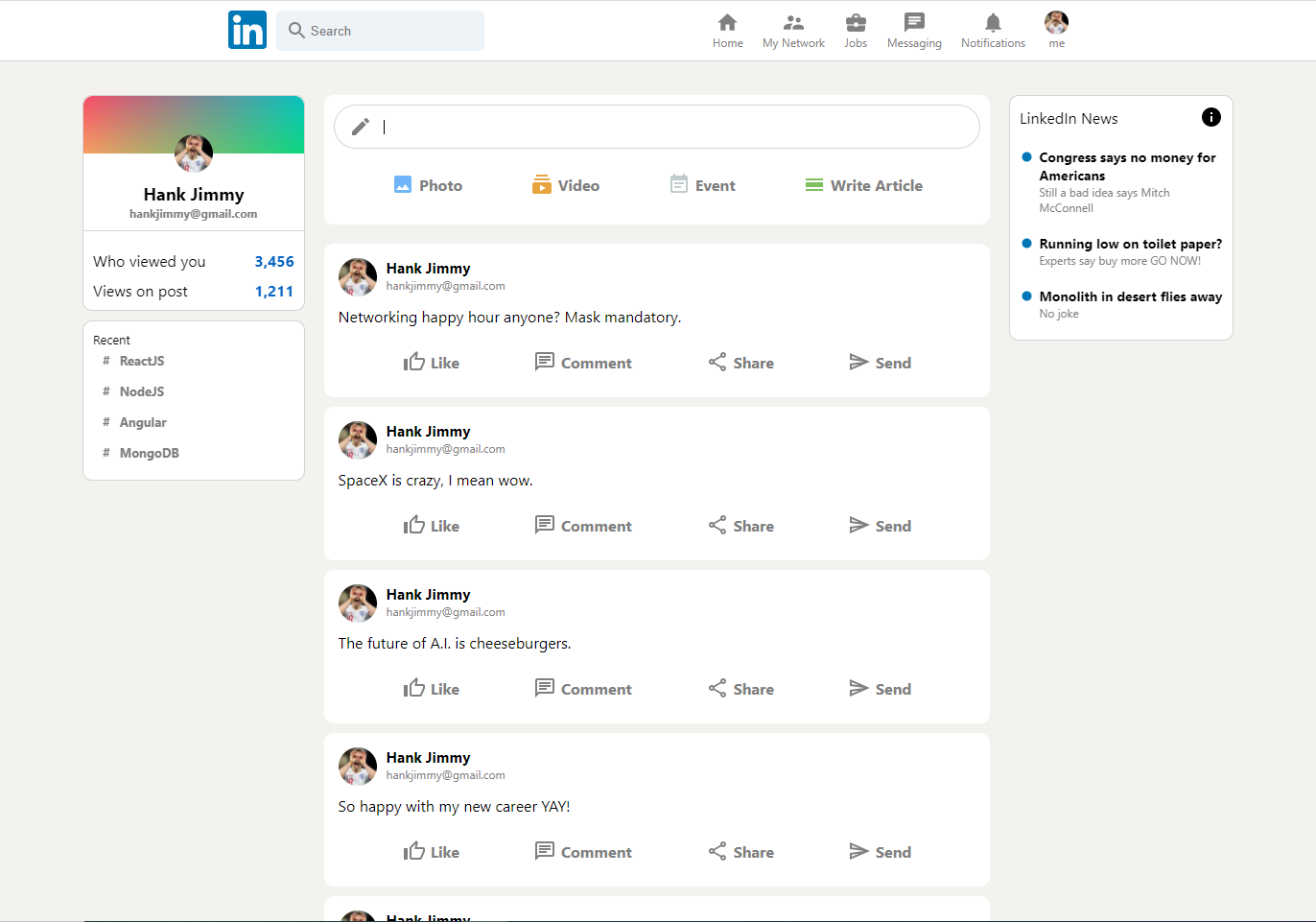
Task: Open the NodeJS recent hashtag
Action: [x=133, y=391]
